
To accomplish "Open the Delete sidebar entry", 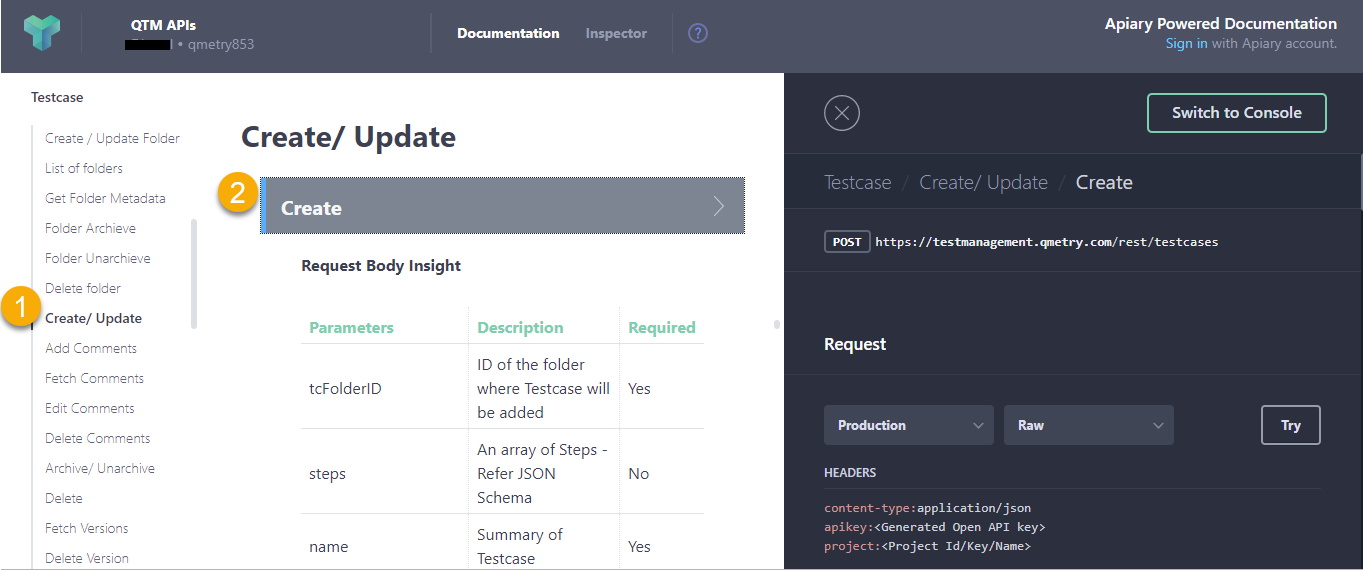I will [x=64, y=498].
